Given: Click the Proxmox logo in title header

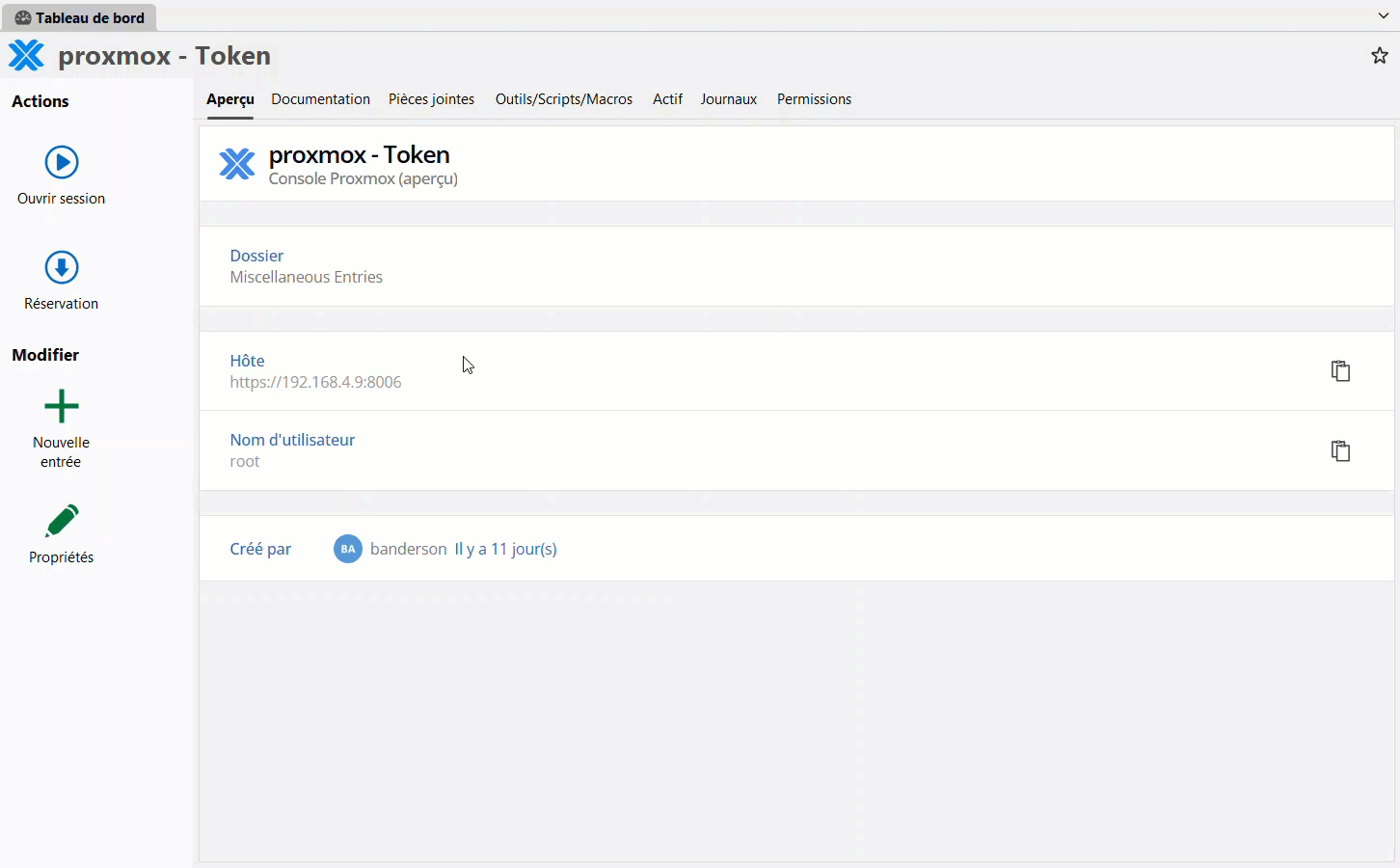Looking at the screenshot, I should click(x=27, y=56).
